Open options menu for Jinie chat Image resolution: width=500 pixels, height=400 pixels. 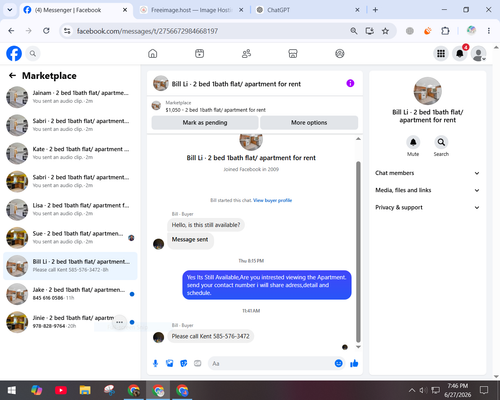(120, 322)
